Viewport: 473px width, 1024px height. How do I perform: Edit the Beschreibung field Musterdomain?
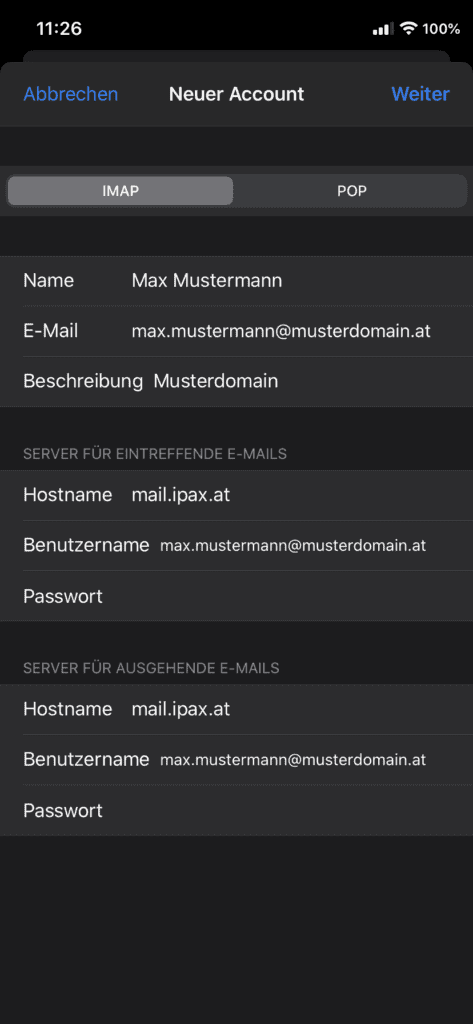(236, 381)
